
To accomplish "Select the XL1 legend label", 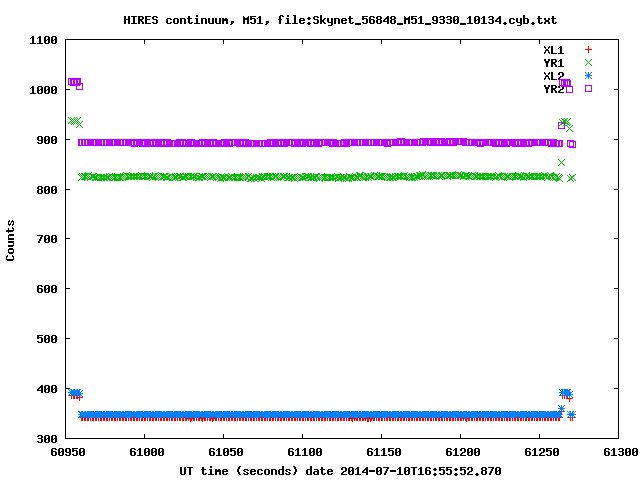I will [x=553, y=50].
